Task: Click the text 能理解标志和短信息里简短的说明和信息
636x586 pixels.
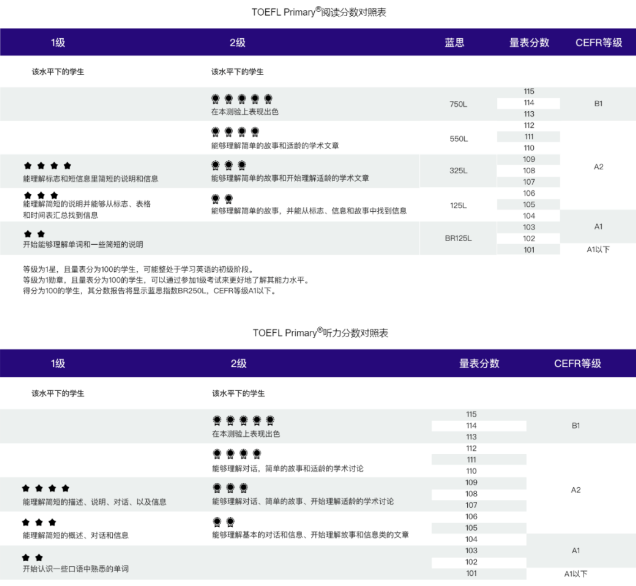Action: 90,179
